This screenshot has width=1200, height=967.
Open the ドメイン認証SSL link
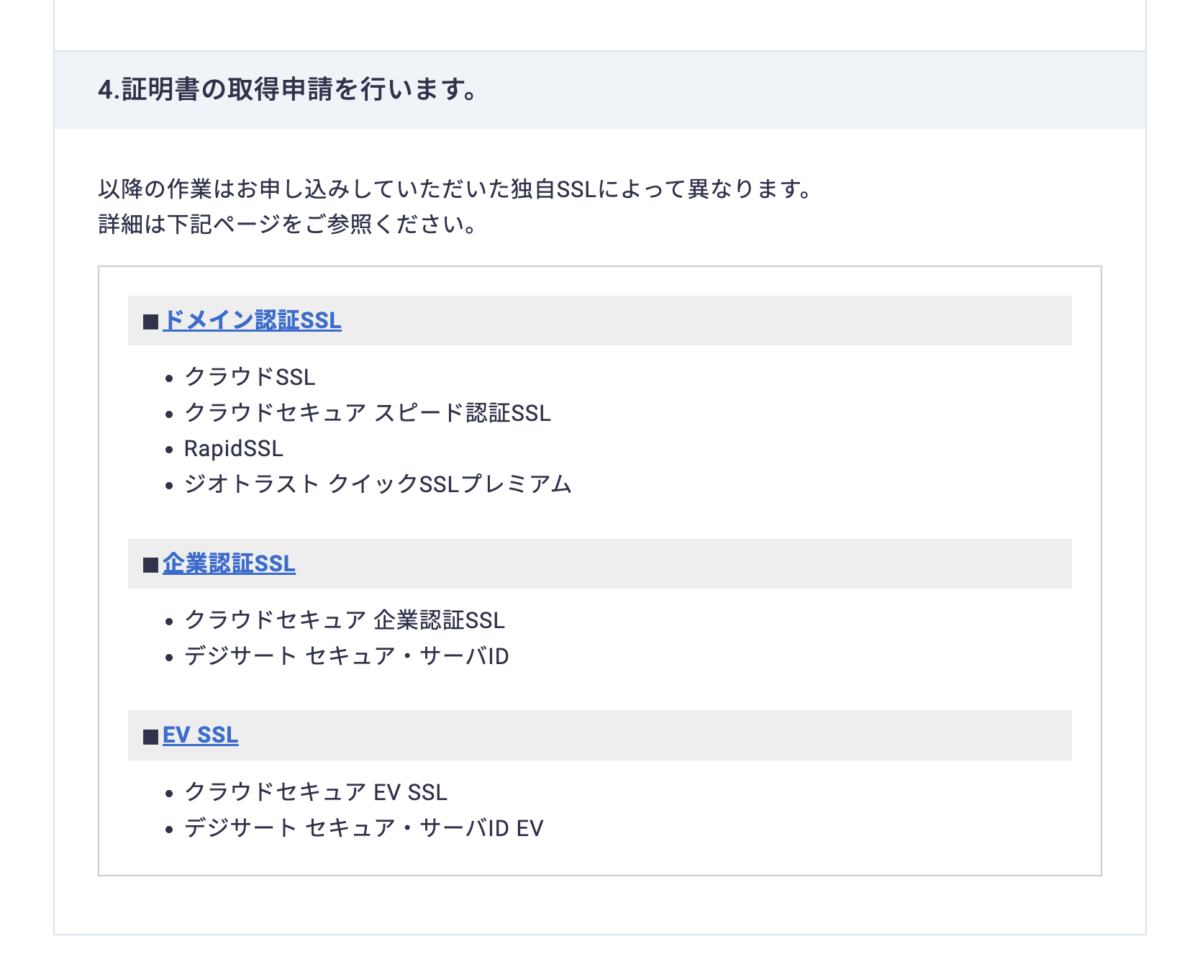[x=252, y=321]
